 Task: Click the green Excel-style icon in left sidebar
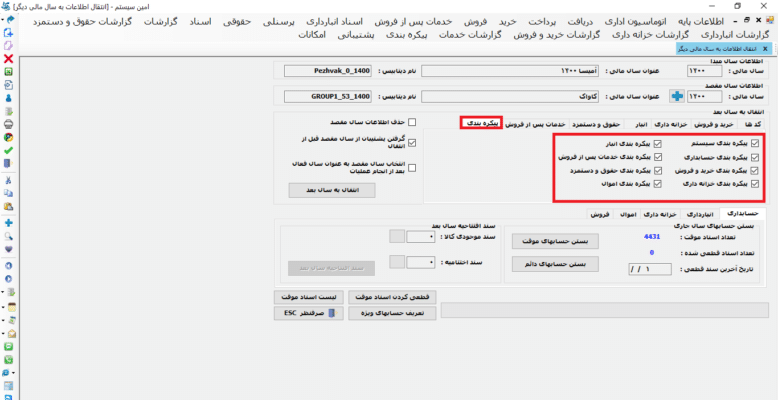[8, 72]
